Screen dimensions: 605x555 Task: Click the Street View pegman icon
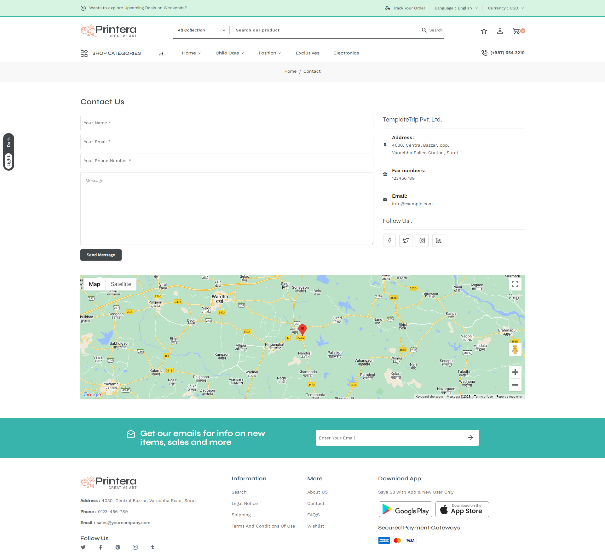click(515, 349)
